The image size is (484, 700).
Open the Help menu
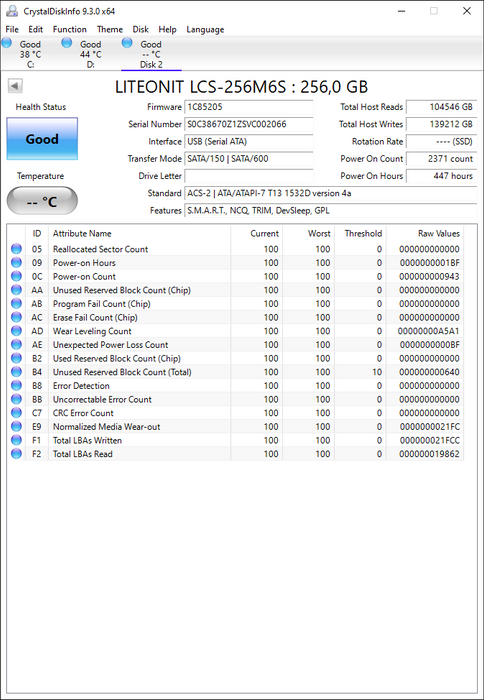[167, 29]
